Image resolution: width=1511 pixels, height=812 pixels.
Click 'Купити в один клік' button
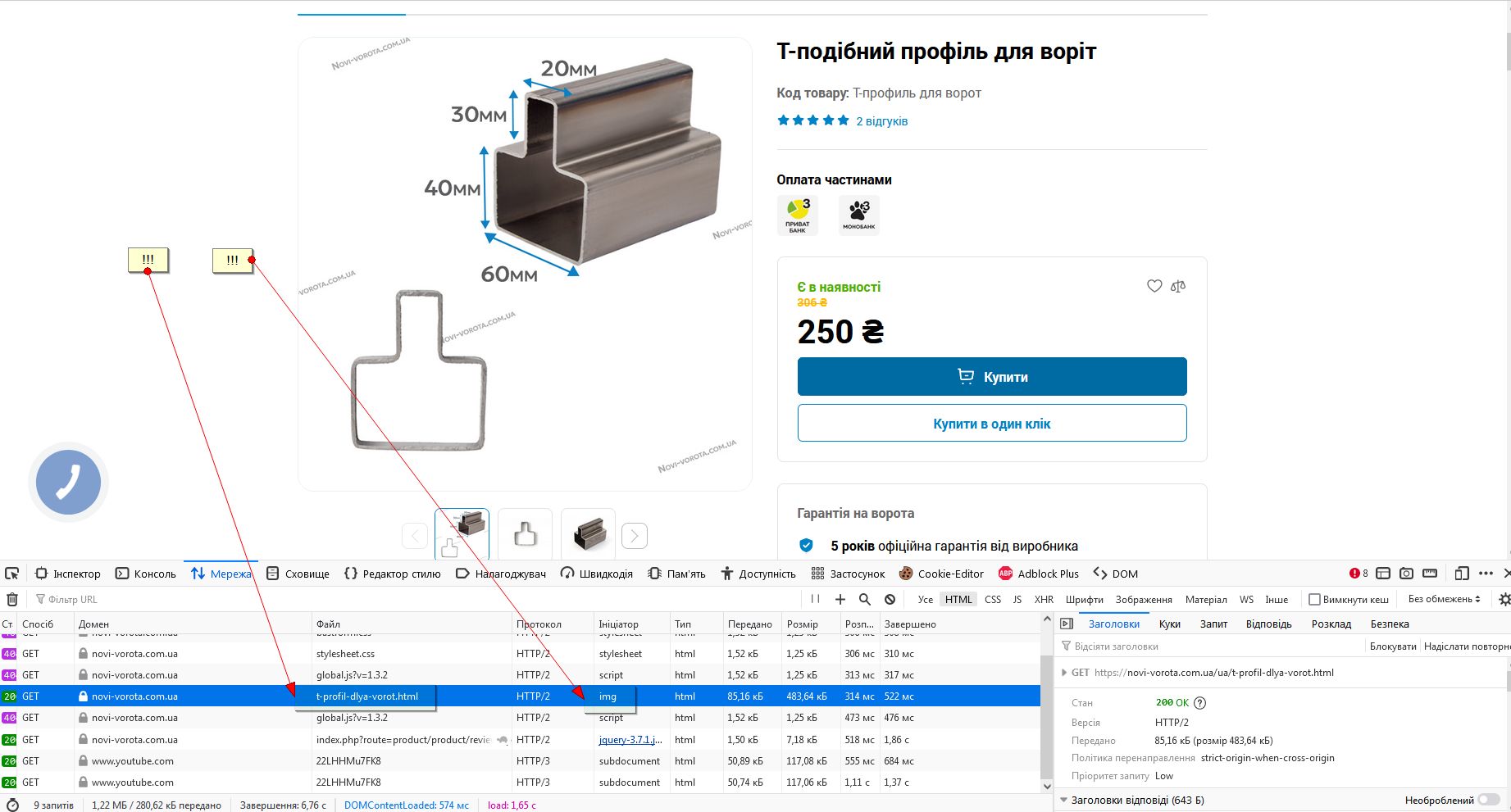point(992,424)
